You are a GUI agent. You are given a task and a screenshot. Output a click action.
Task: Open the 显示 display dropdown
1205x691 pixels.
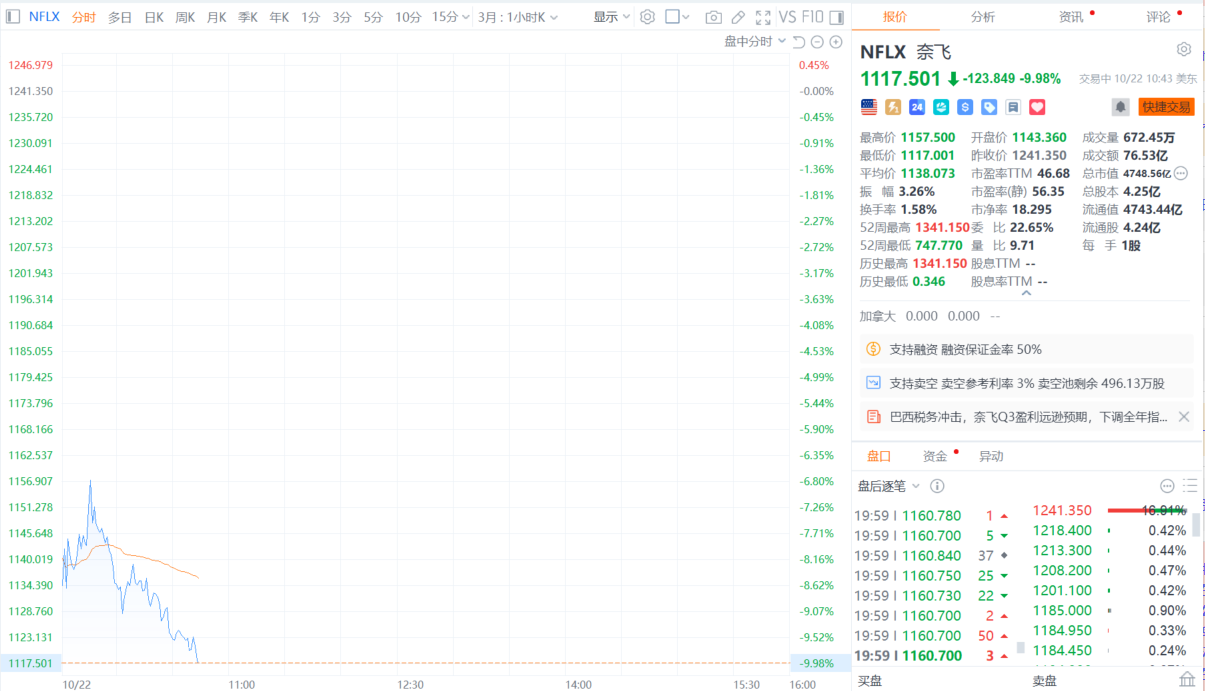(612, 17)
